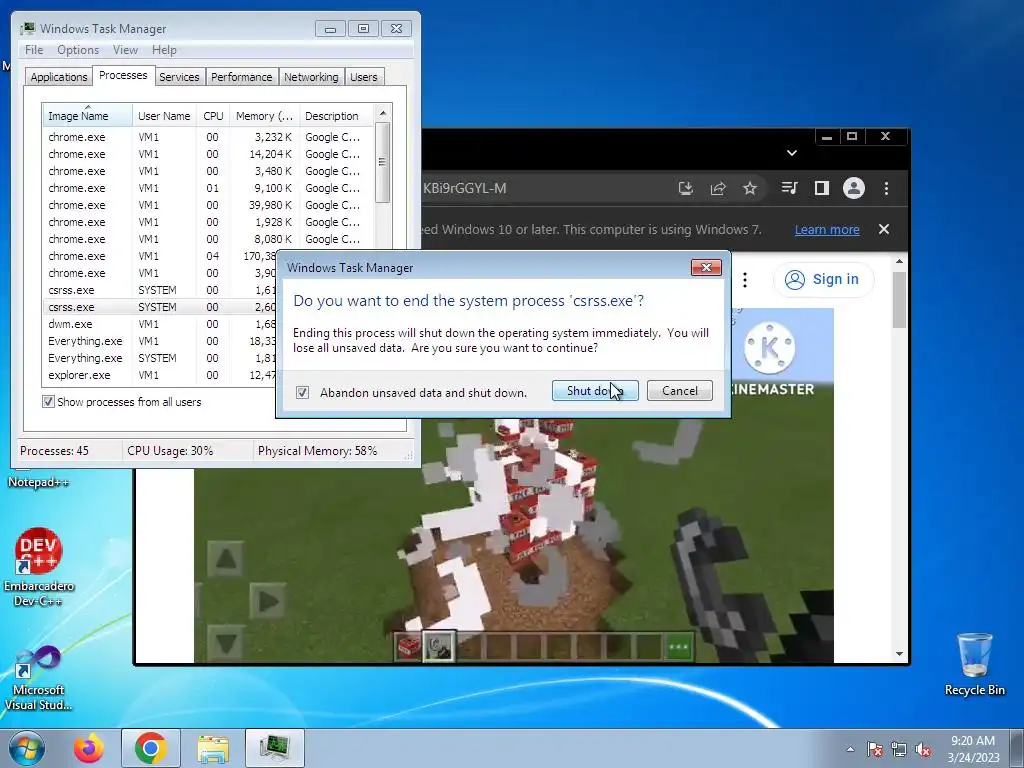Uncheck Abandon unsaved data and shut down
The image size is (1024, 768).
click(x=302, y=392)
